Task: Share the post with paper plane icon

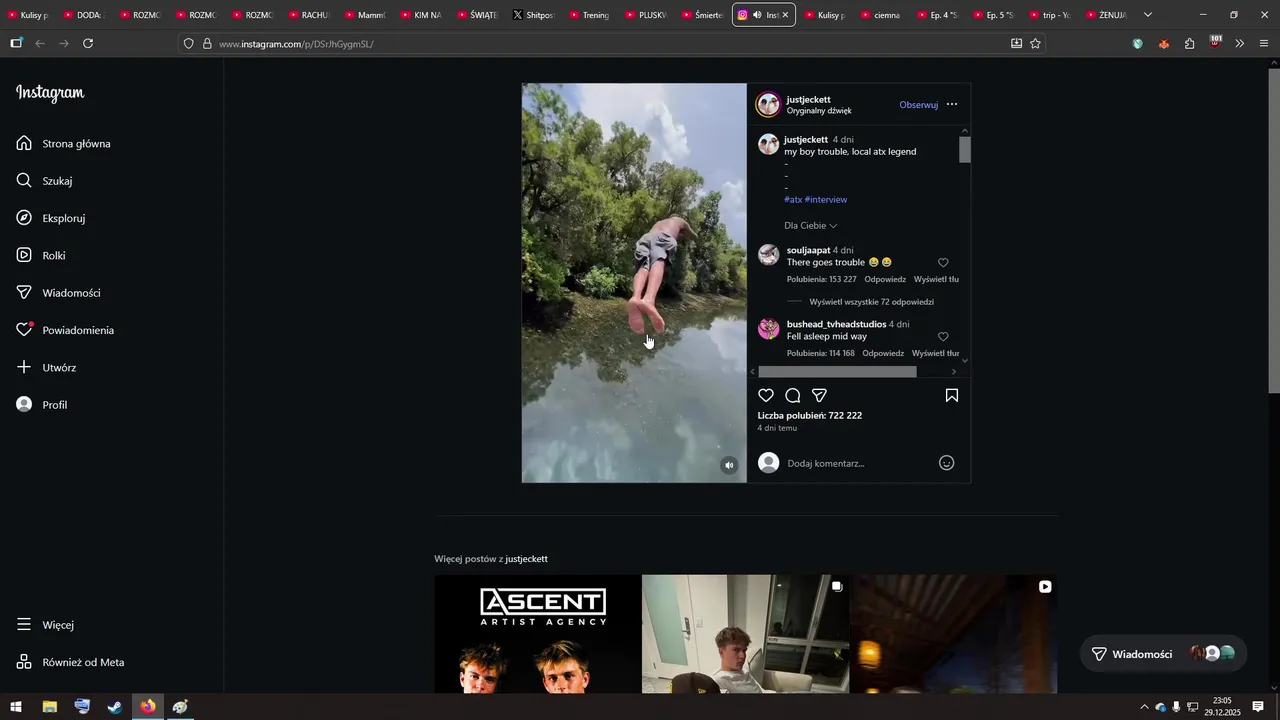Action: [819, 396]
